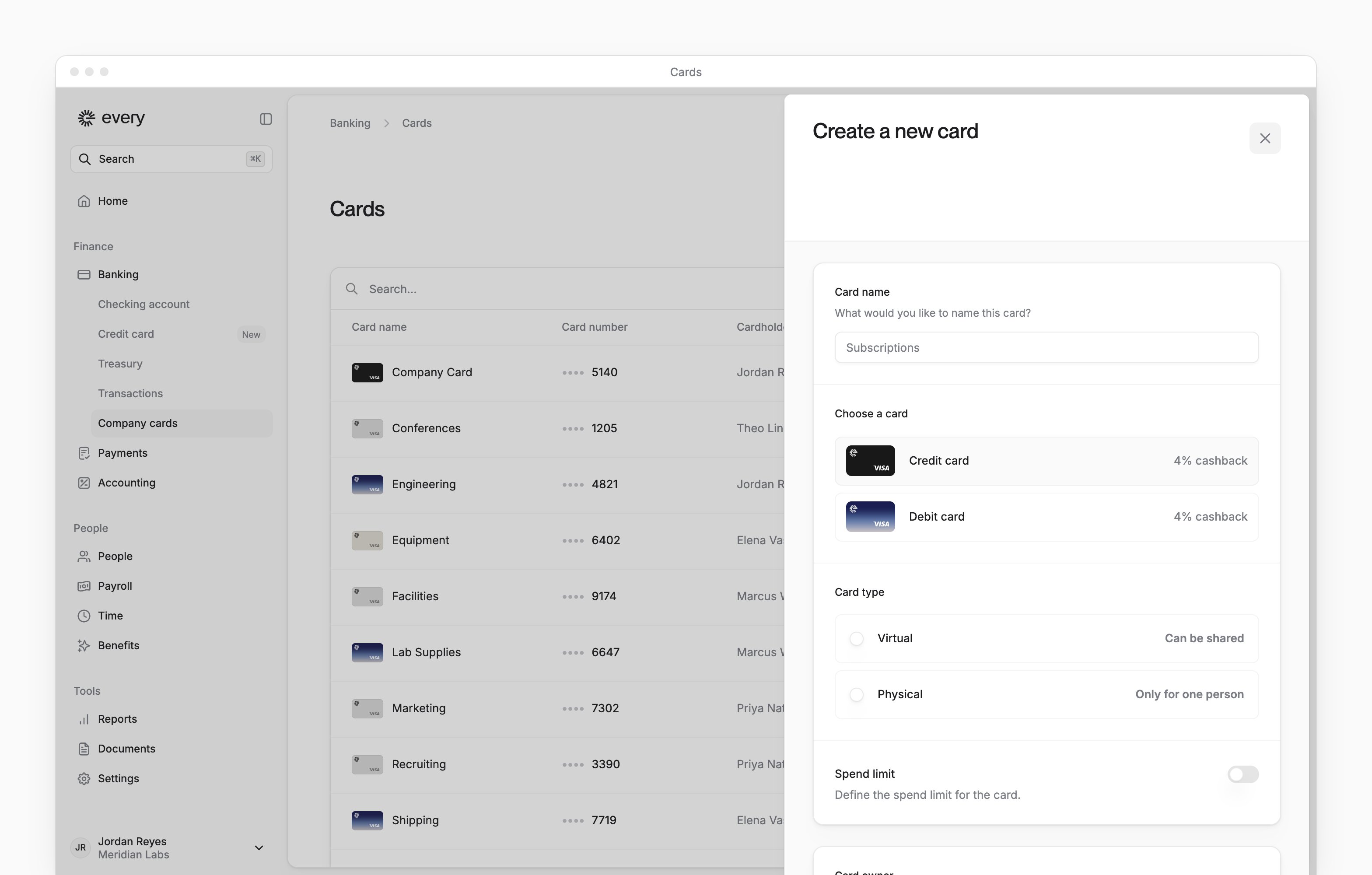
Task: Click the sidebar Search field
Action: pyautogui.click(x=171, y=159)
